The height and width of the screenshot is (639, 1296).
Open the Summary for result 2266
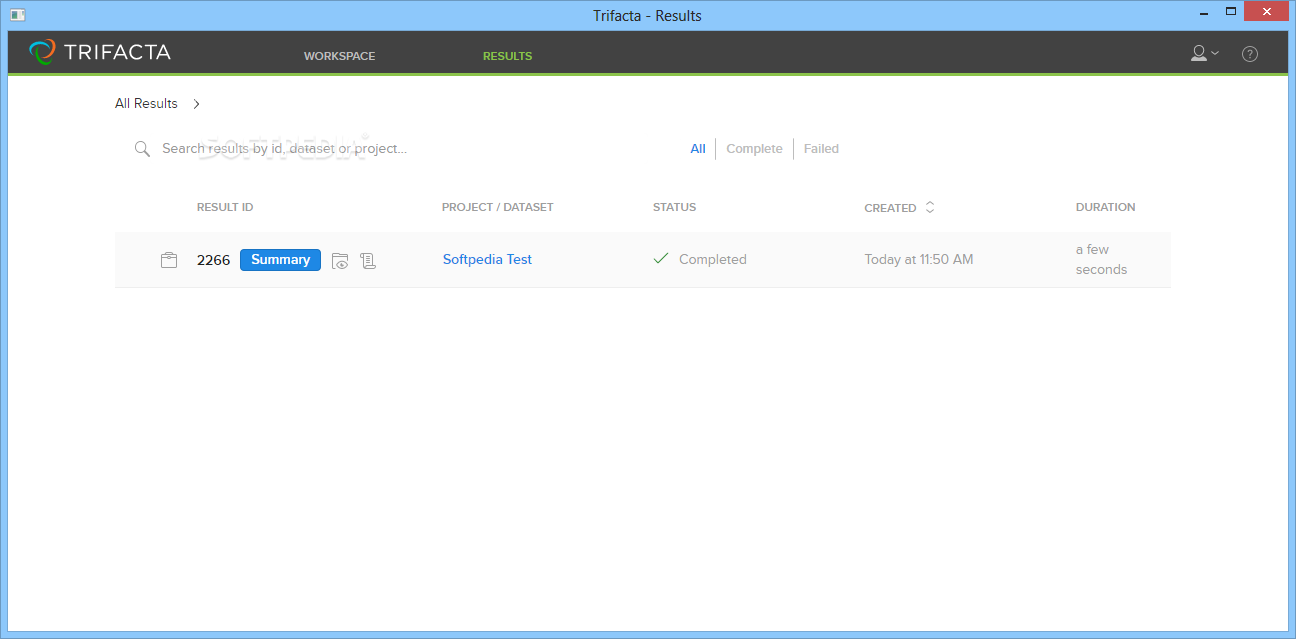280,260
